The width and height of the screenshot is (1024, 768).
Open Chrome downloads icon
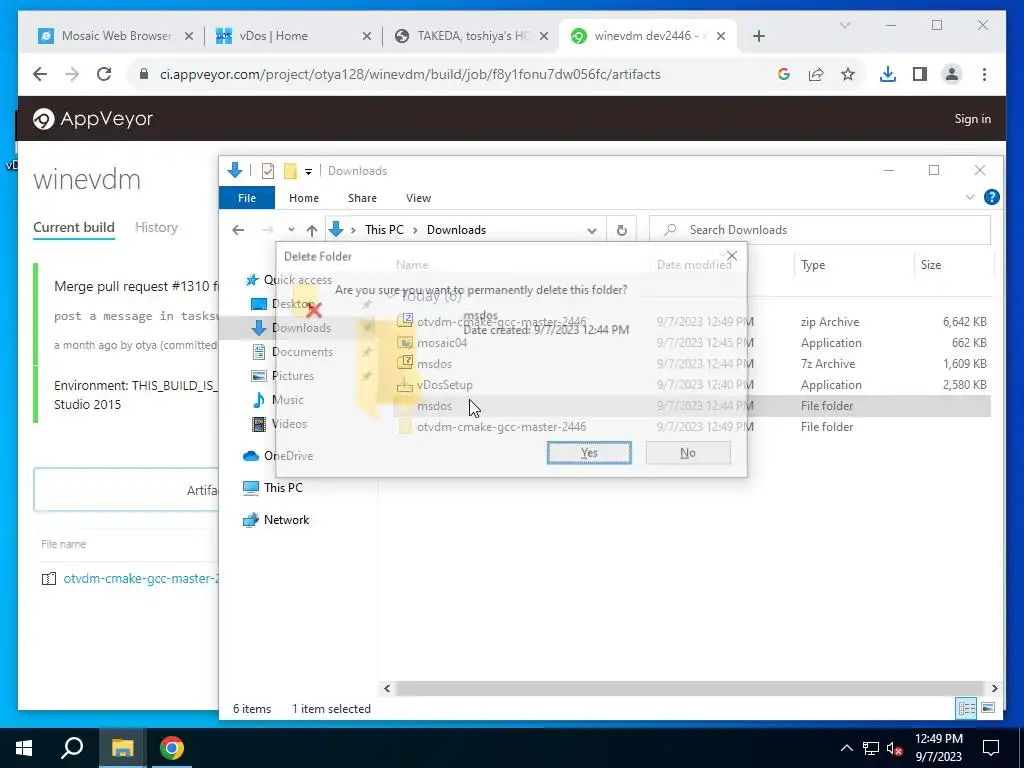(x=888, y=74)
